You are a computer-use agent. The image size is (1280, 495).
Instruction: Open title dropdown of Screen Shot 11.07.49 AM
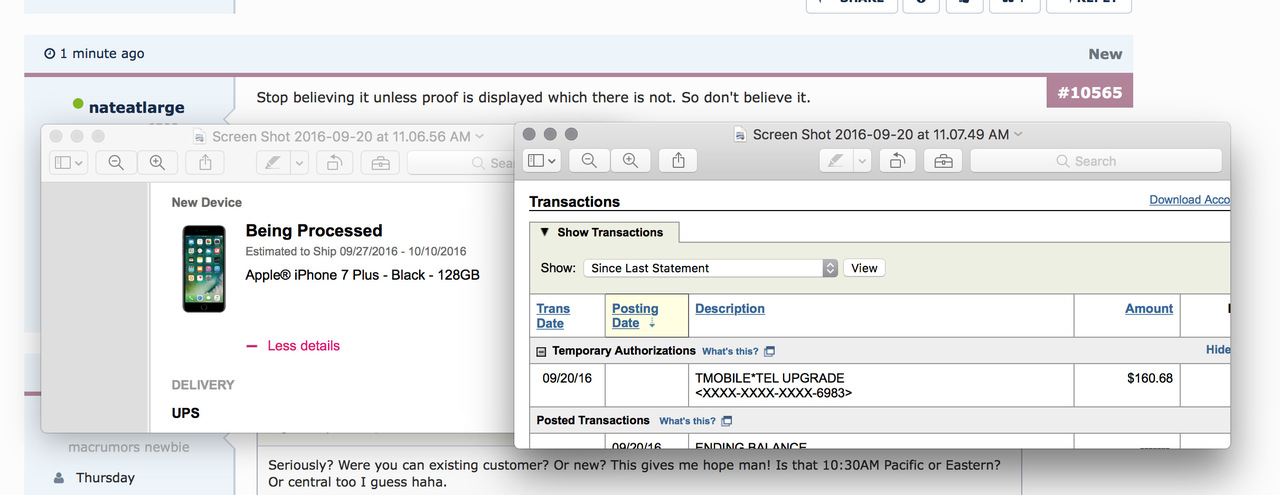(x=1018, y=134)
